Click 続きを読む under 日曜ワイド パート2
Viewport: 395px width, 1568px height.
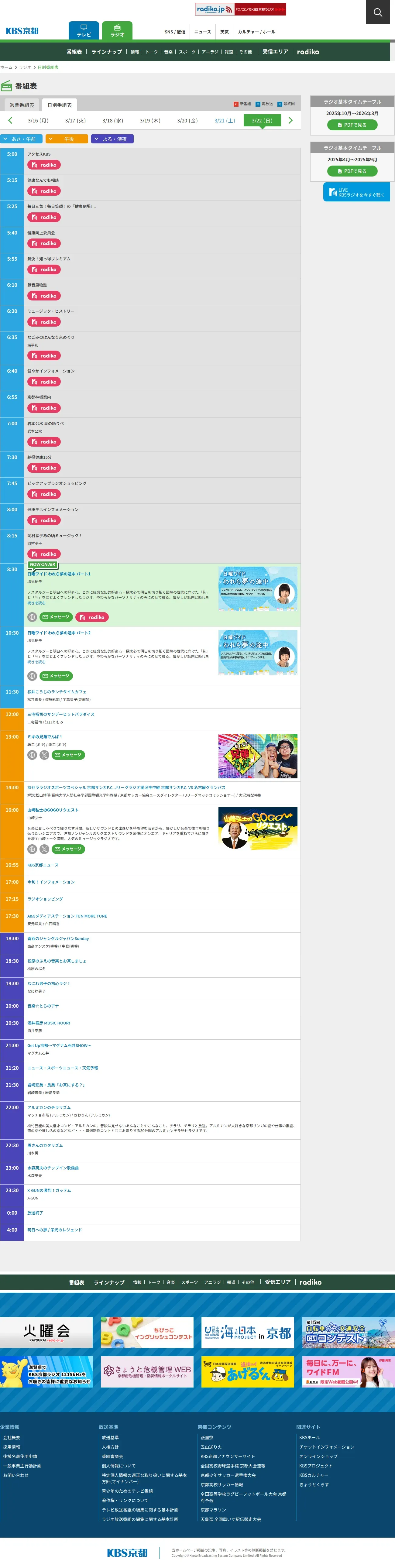(36, 662)
